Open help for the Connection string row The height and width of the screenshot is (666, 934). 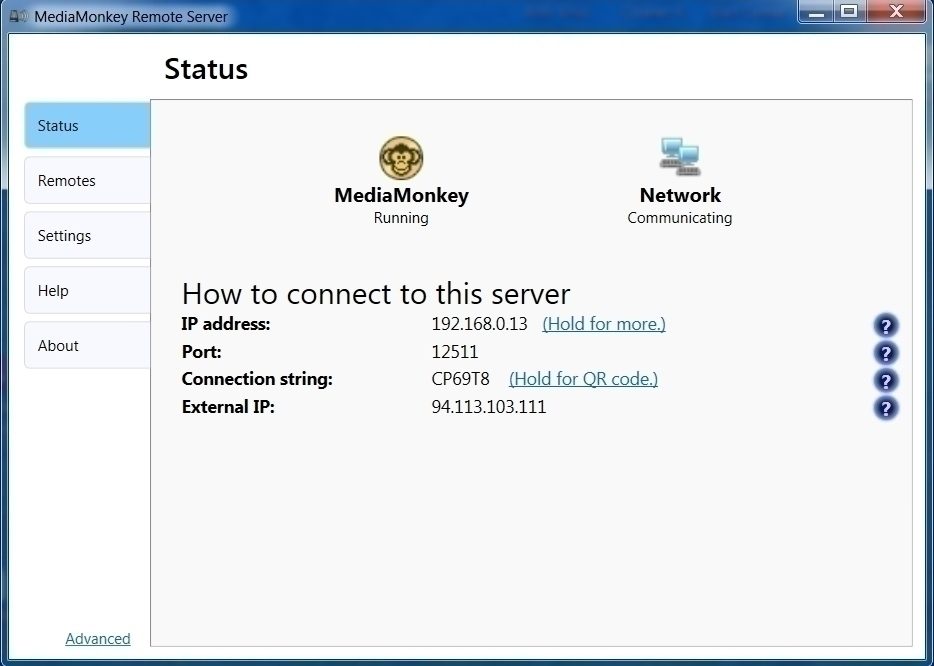coord(886,380)
